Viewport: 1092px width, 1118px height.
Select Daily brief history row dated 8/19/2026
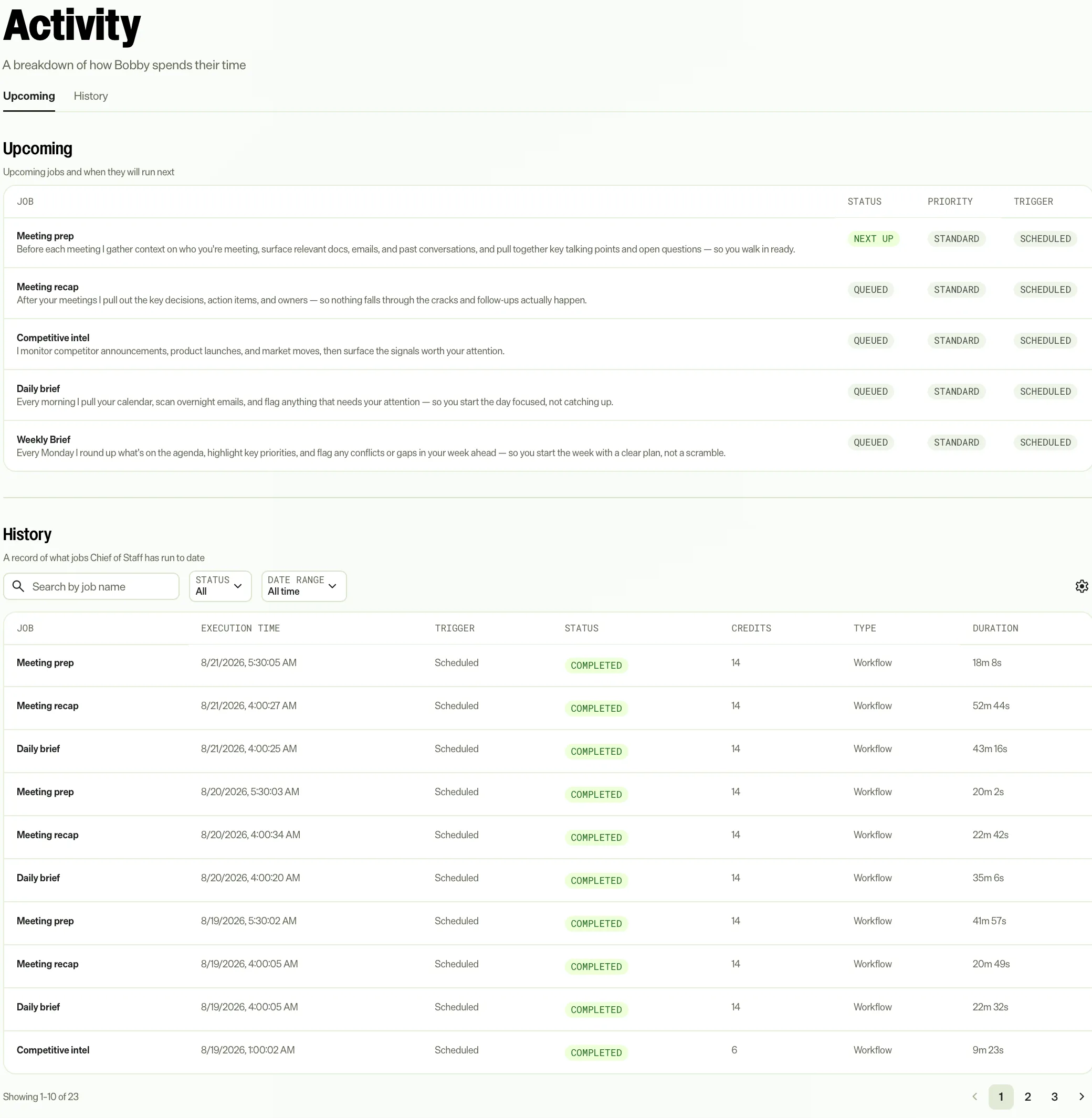[548, 1009]
